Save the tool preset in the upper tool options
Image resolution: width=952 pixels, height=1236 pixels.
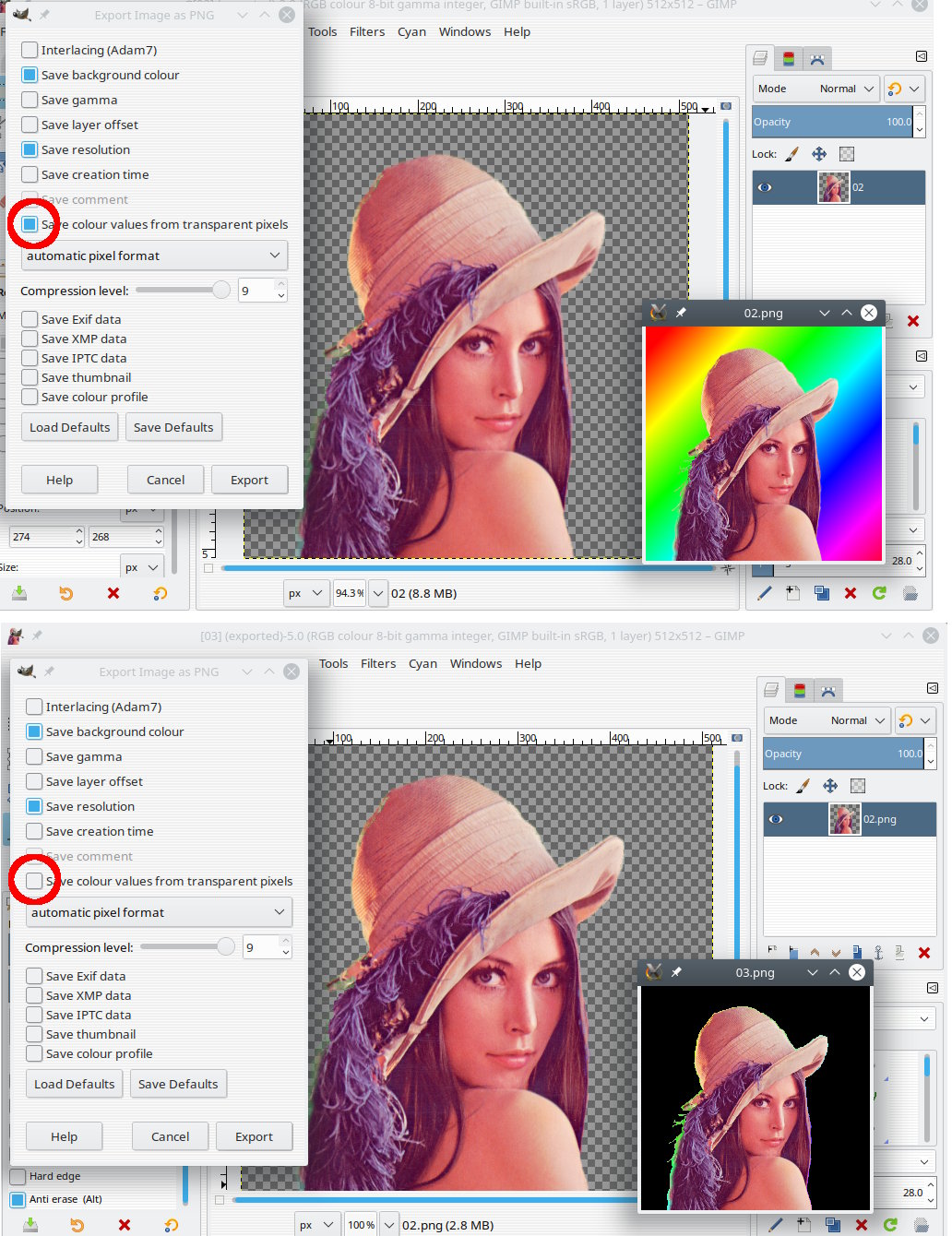click(x=19, y=593)
